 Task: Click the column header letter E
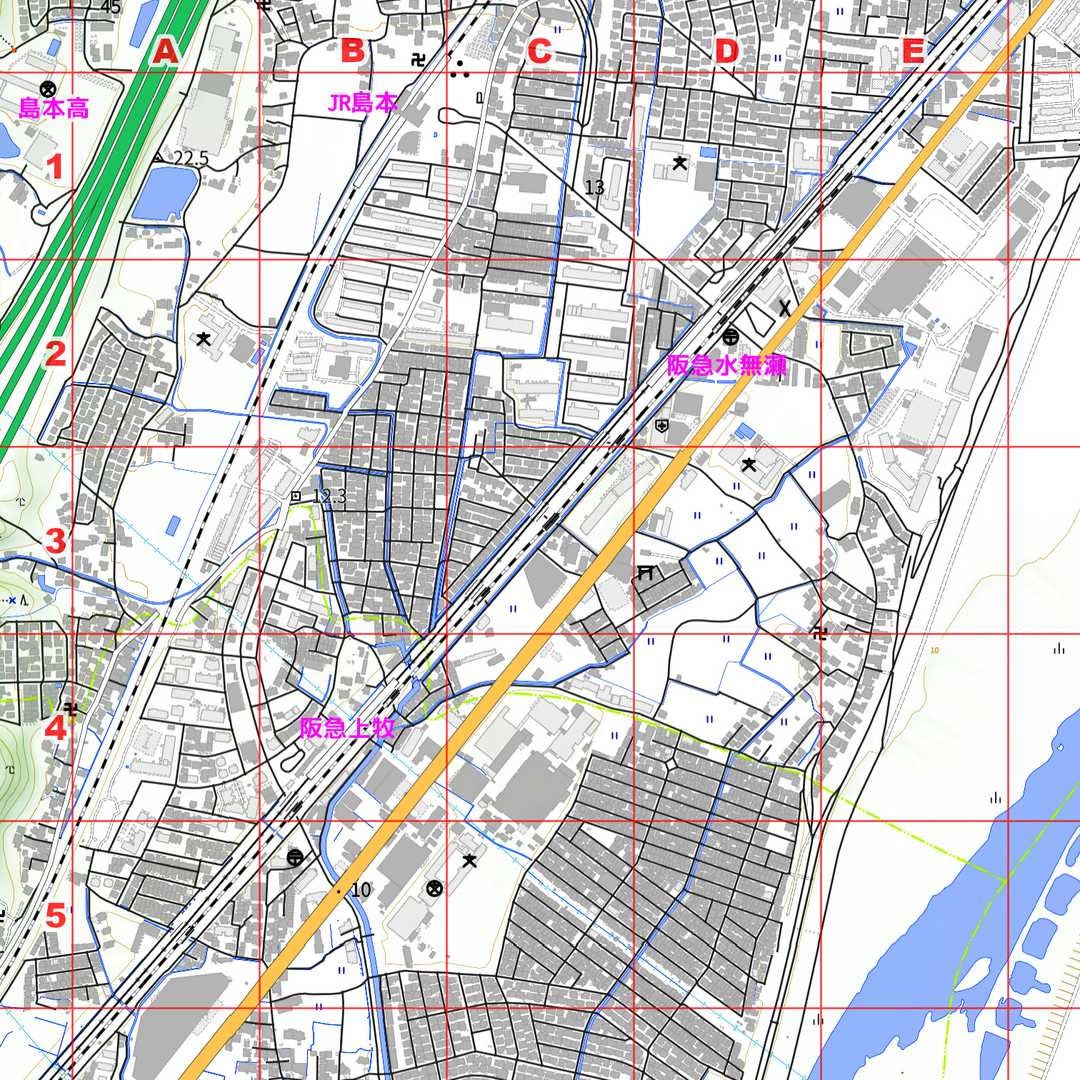[x=912, y=51]
